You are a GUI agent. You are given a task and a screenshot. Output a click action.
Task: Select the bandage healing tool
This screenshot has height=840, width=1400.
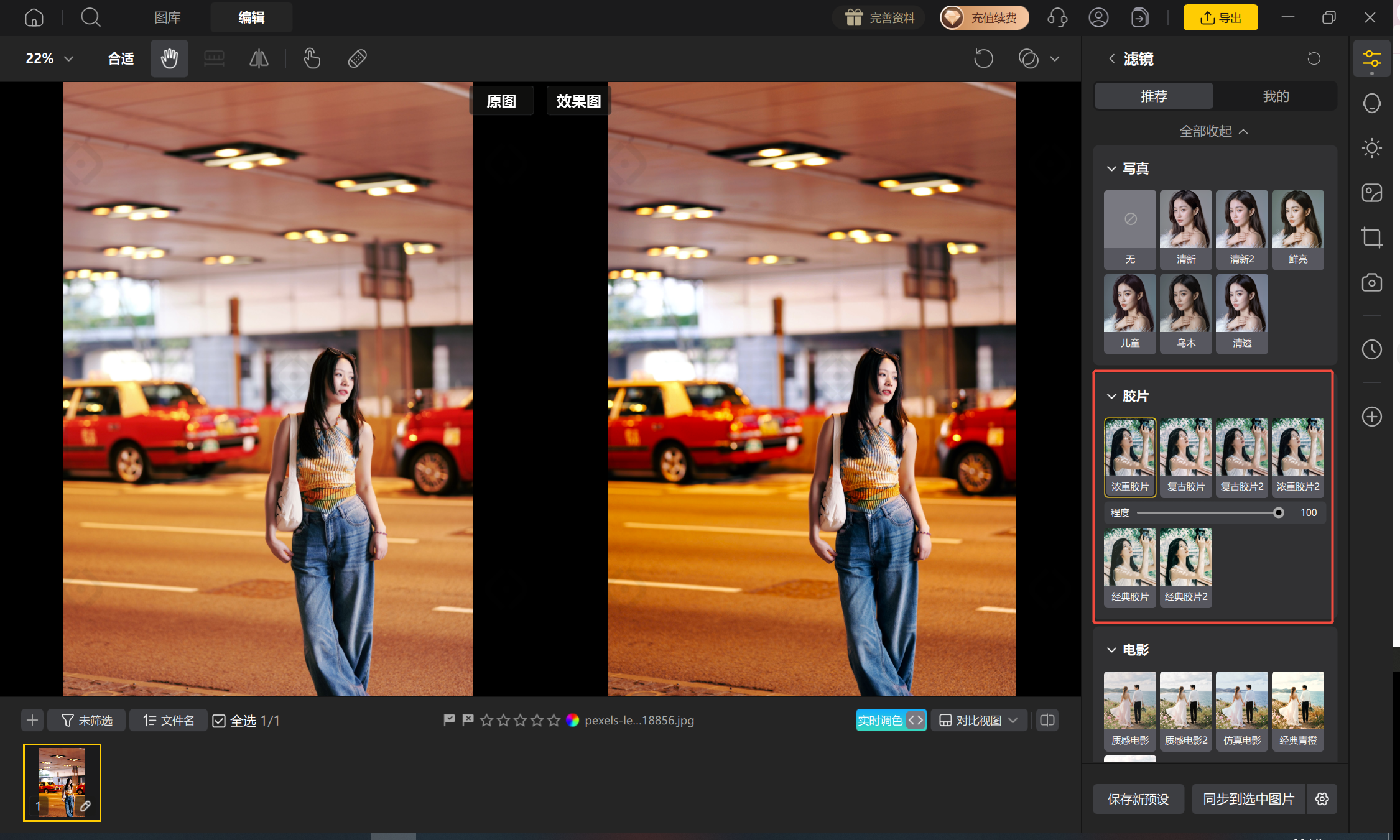(x=357, y=58)
